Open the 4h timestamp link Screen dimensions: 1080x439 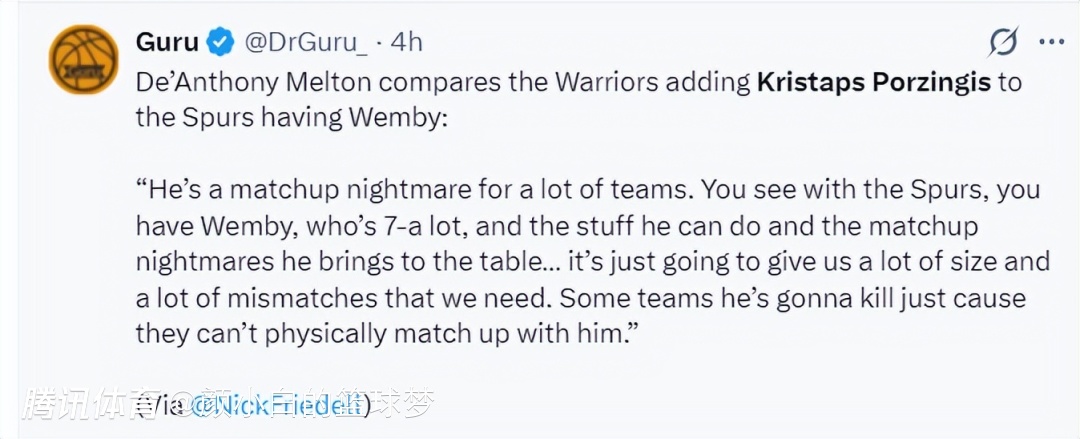pyautogui.click(x=407, y=42)
